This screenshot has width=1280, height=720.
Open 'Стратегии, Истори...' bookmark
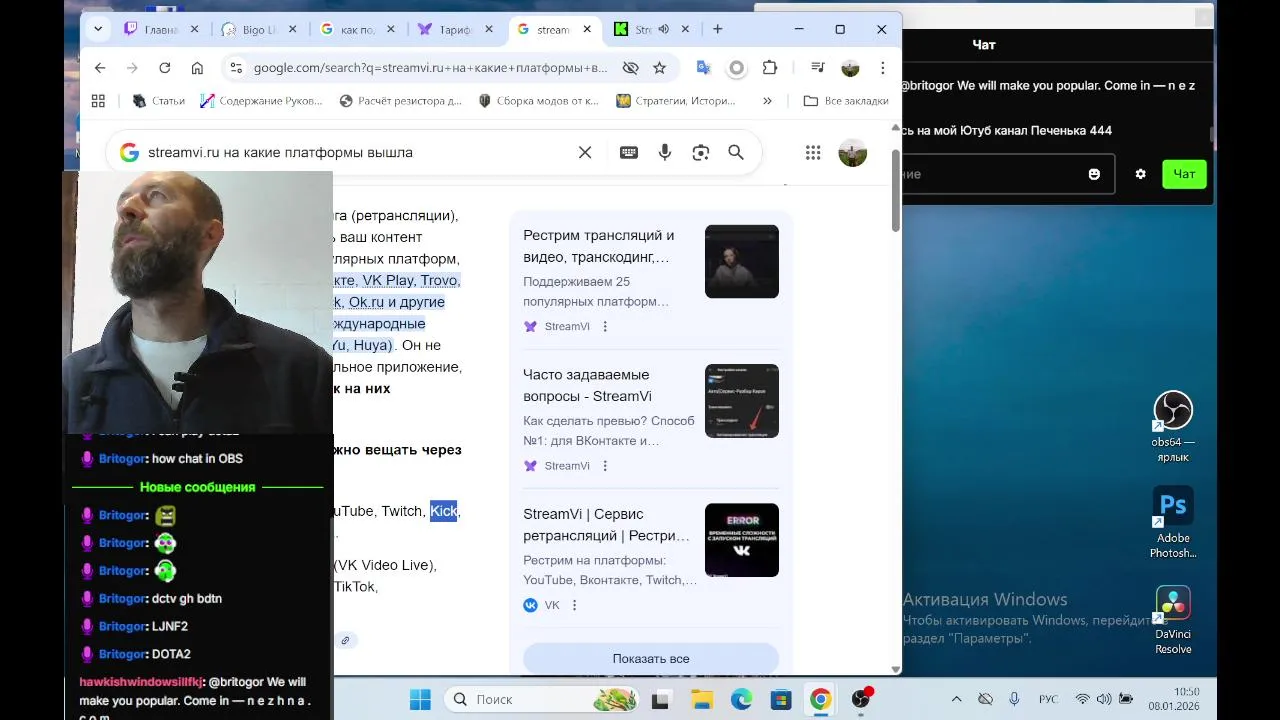pyautogui.click(x=676, y=101)
